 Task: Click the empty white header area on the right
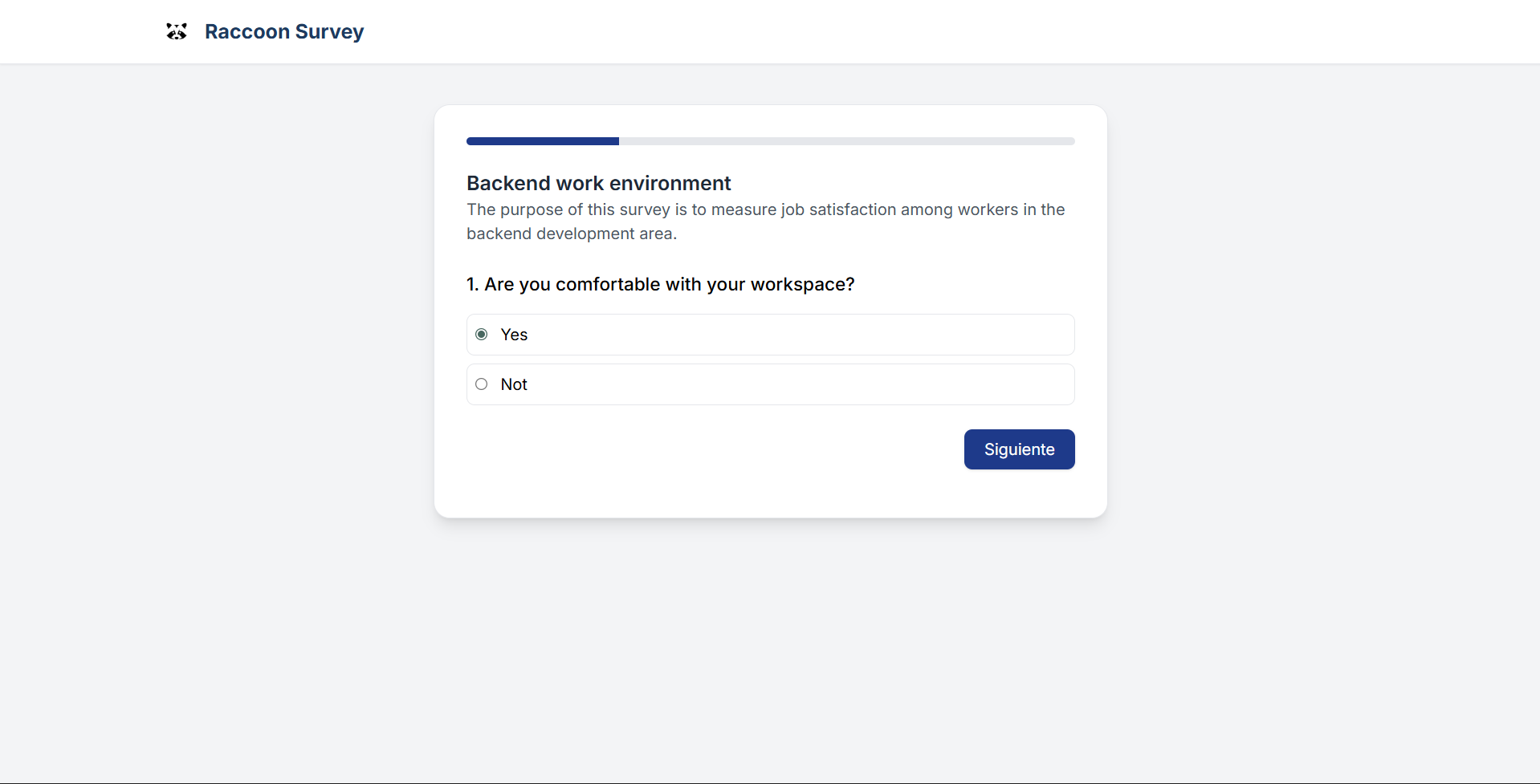click(1044, 31)
